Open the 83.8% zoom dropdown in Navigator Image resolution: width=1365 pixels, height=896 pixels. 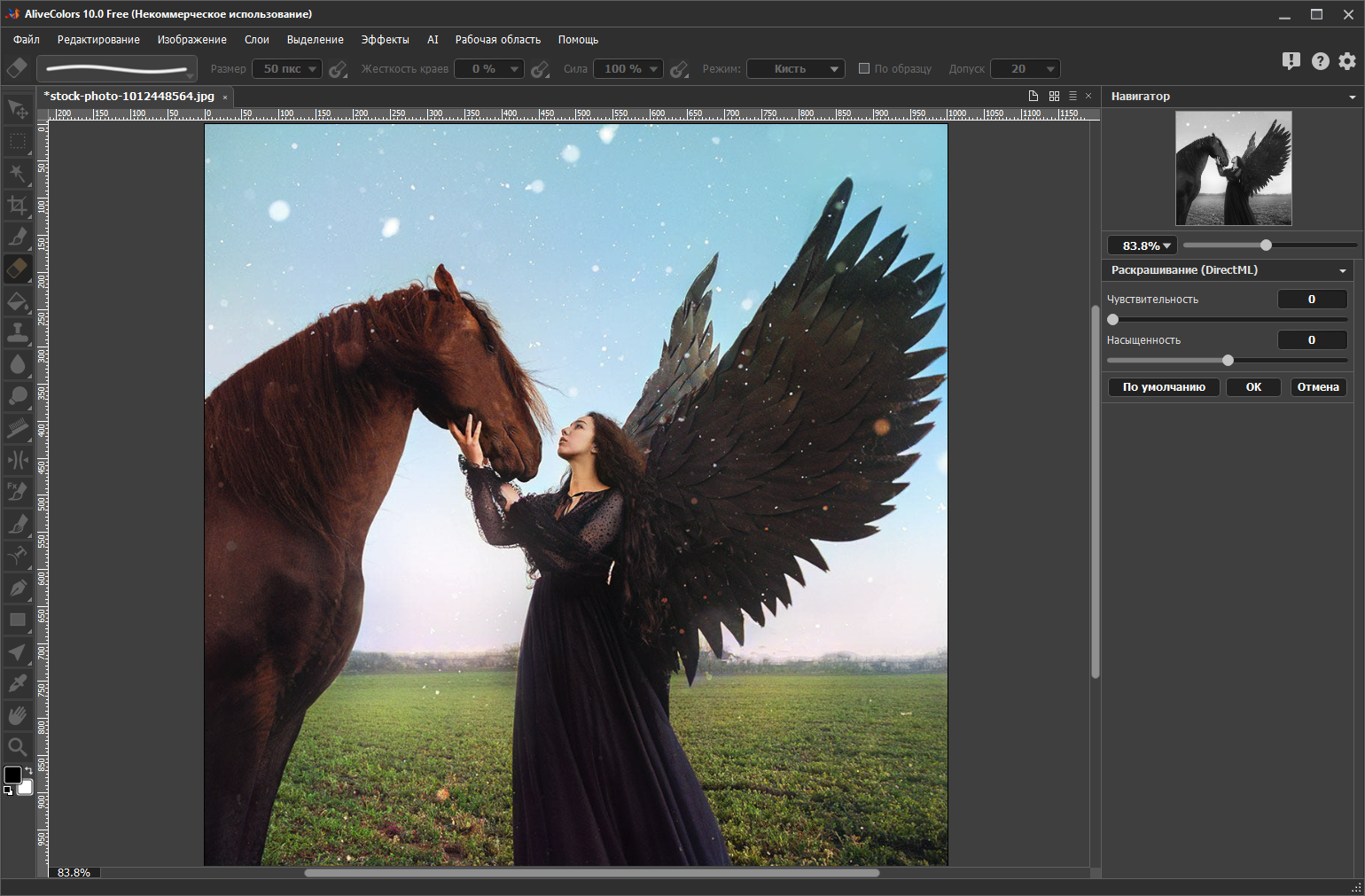coord(1143,245)
